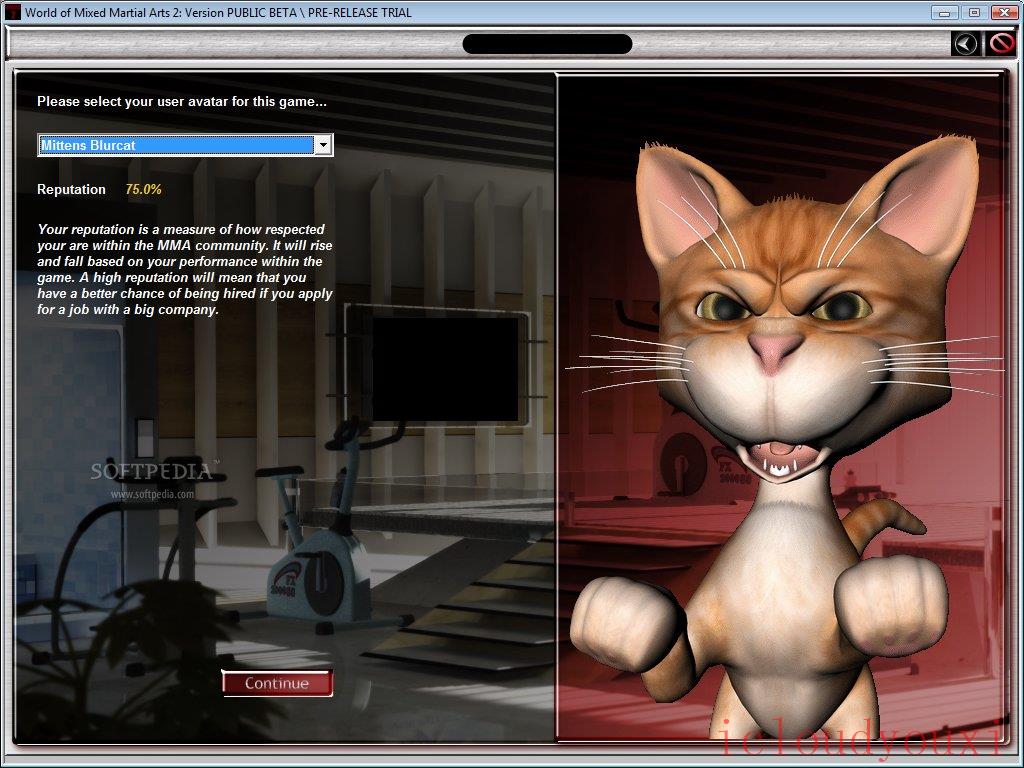This screenshot has height=768, width=1024.
Task: Click the back arrow icon in top bar
Action: click(966, 44)
